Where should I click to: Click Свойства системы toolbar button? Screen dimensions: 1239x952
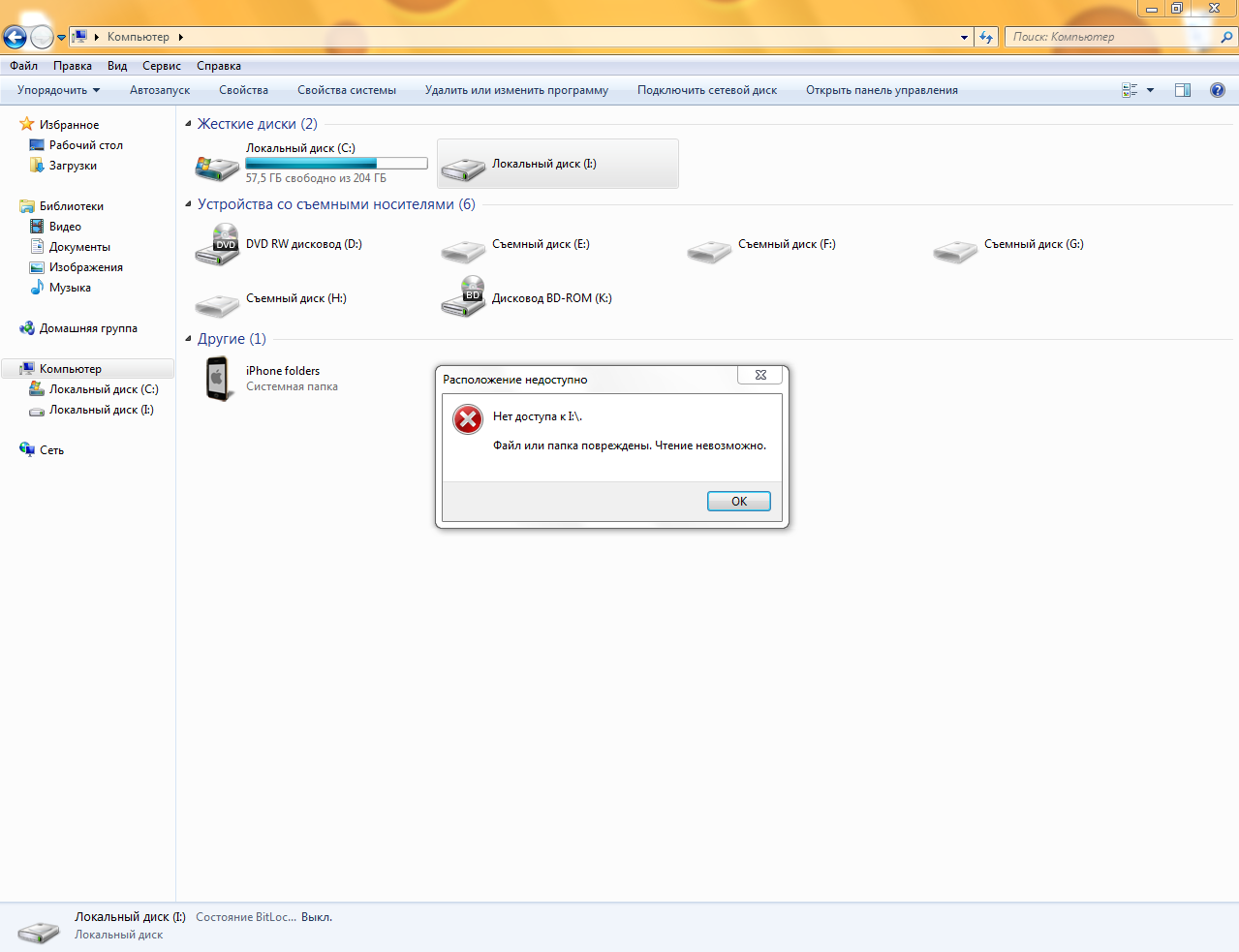point(347,90)
